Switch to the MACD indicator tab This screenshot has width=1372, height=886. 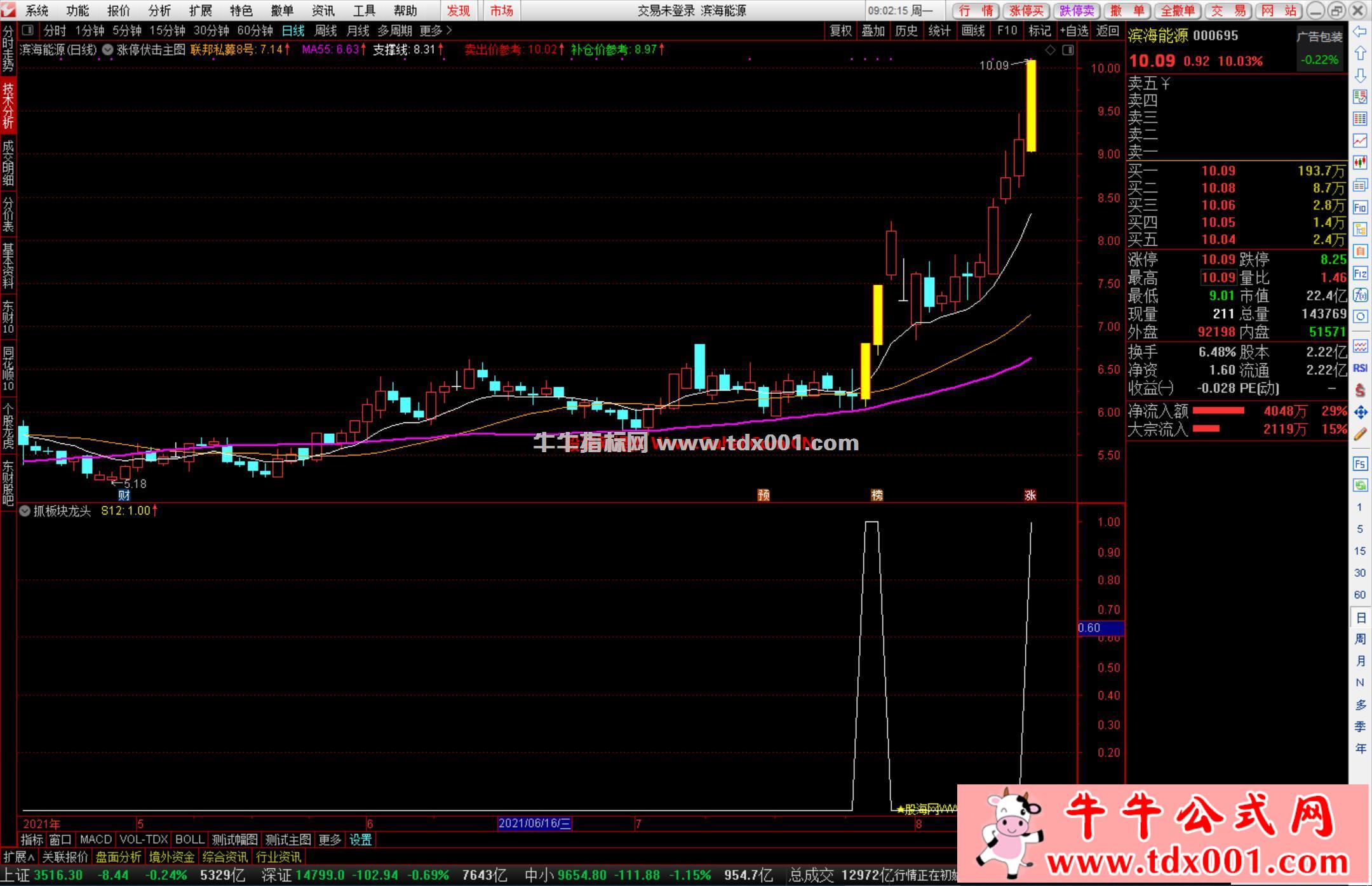96,840
